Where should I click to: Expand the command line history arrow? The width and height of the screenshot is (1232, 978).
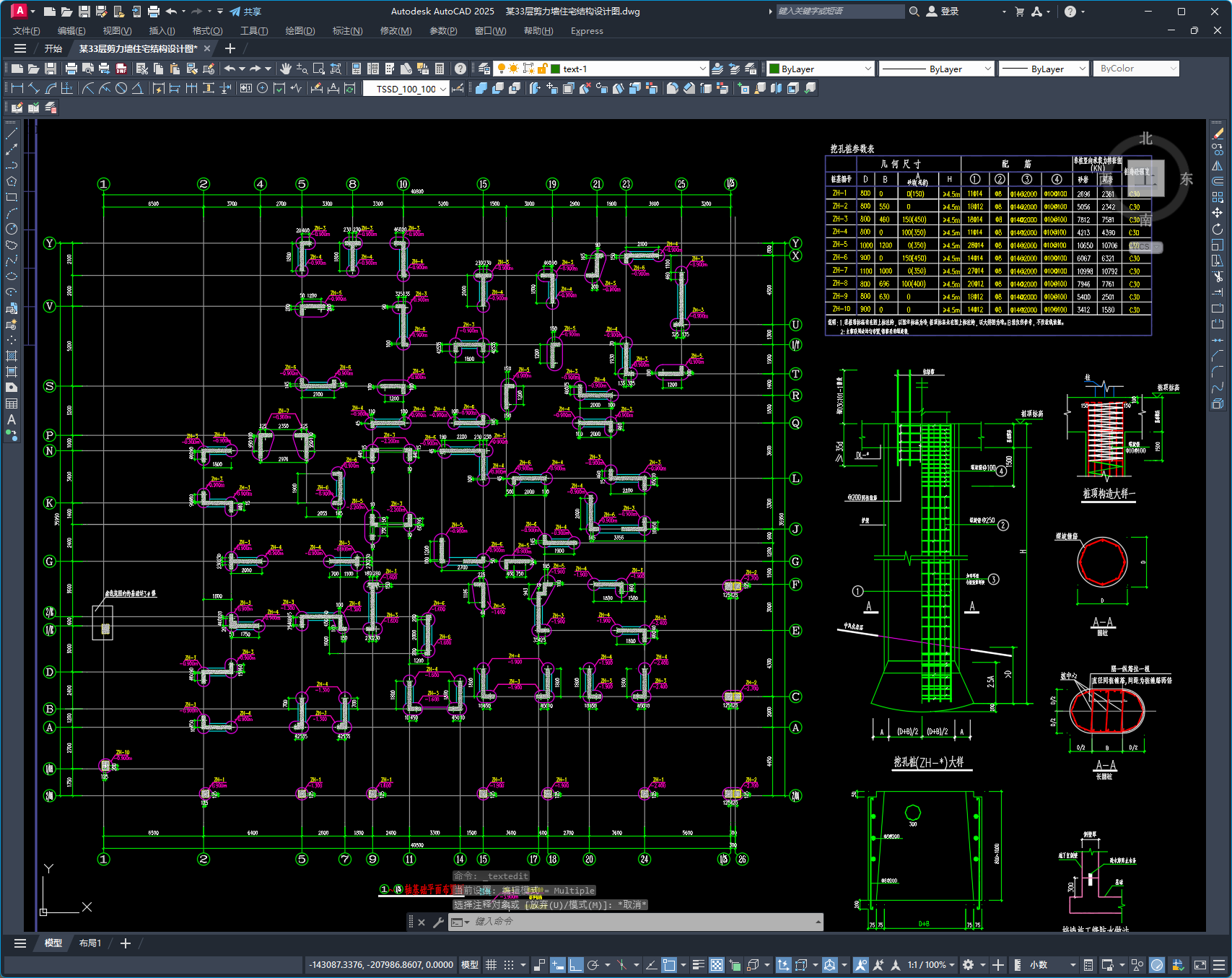click(x=818, y=922)
